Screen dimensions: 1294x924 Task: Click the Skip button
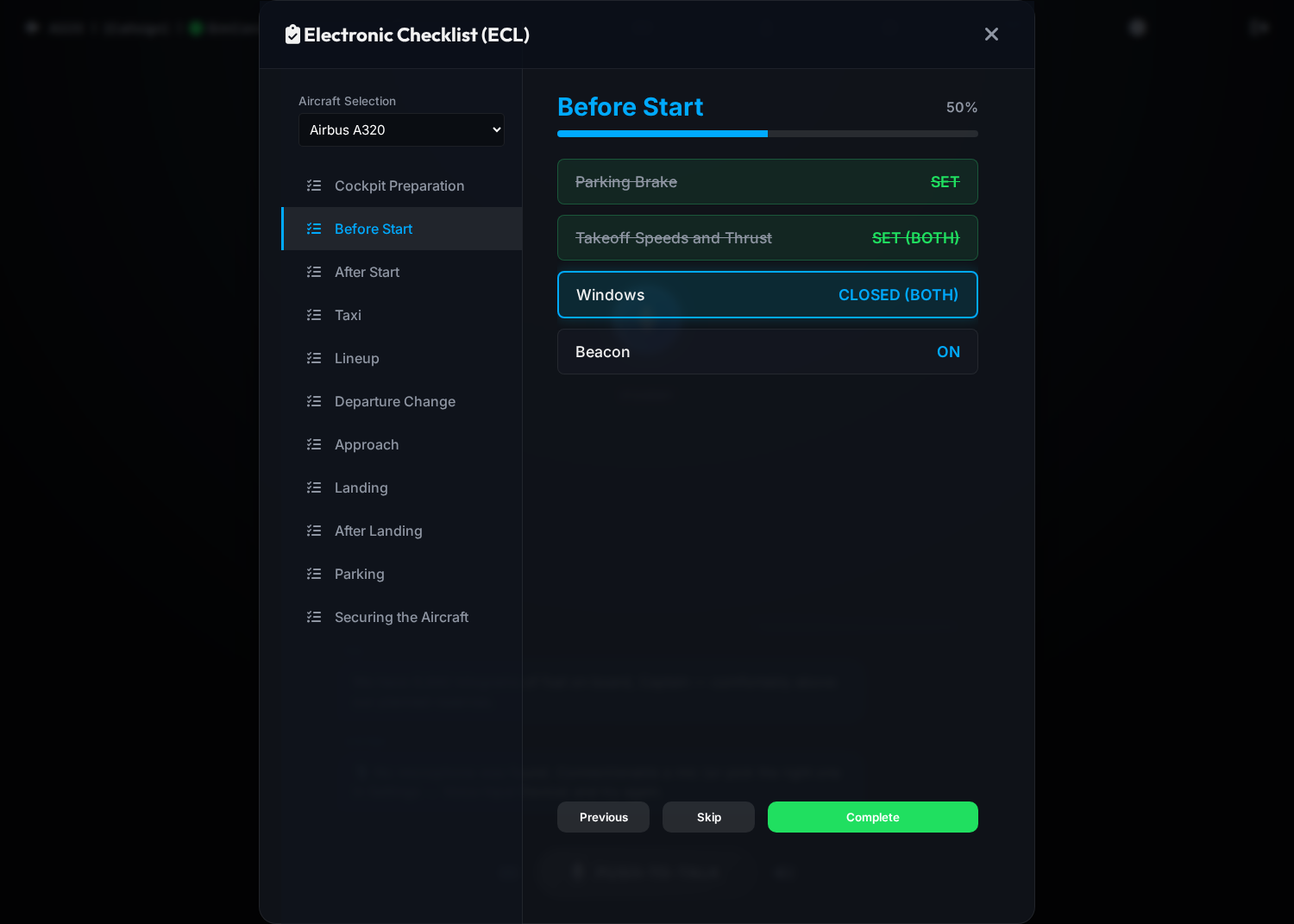(x=708, y=817)
